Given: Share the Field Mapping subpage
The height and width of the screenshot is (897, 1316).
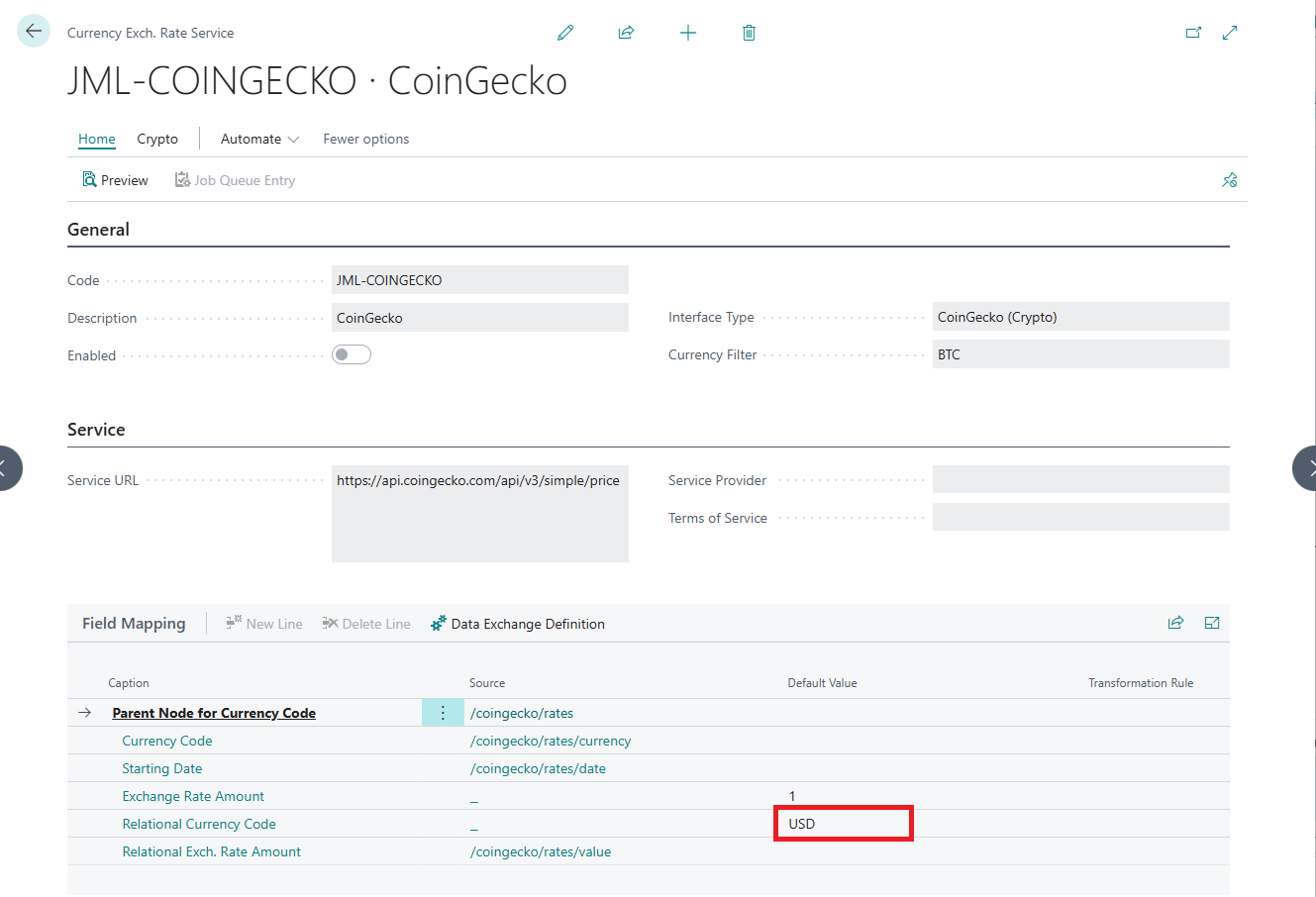Looking at the screenshot, I should [1175, 623].
